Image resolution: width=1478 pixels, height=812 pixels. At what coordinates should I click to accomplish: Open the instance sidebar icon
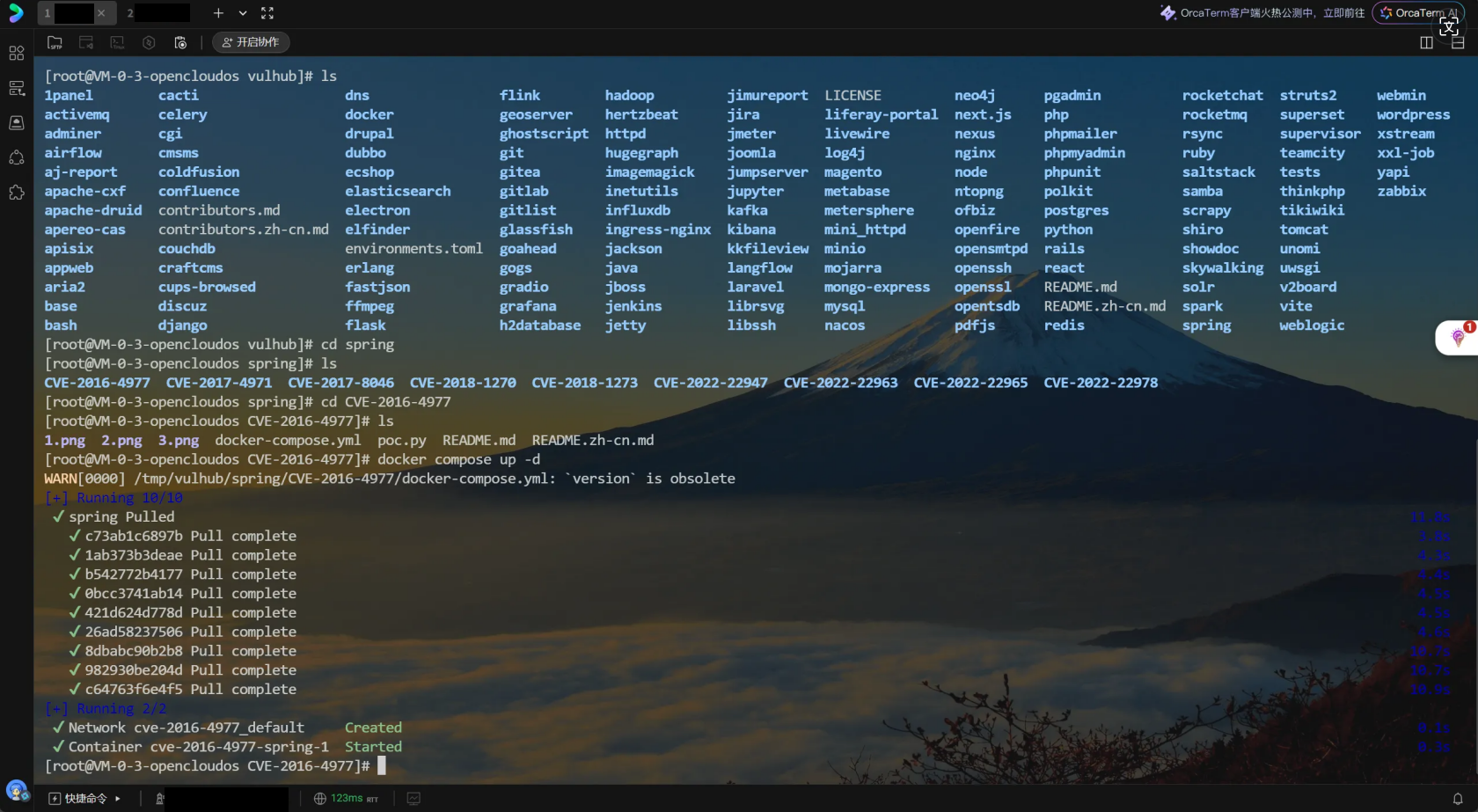17,122
